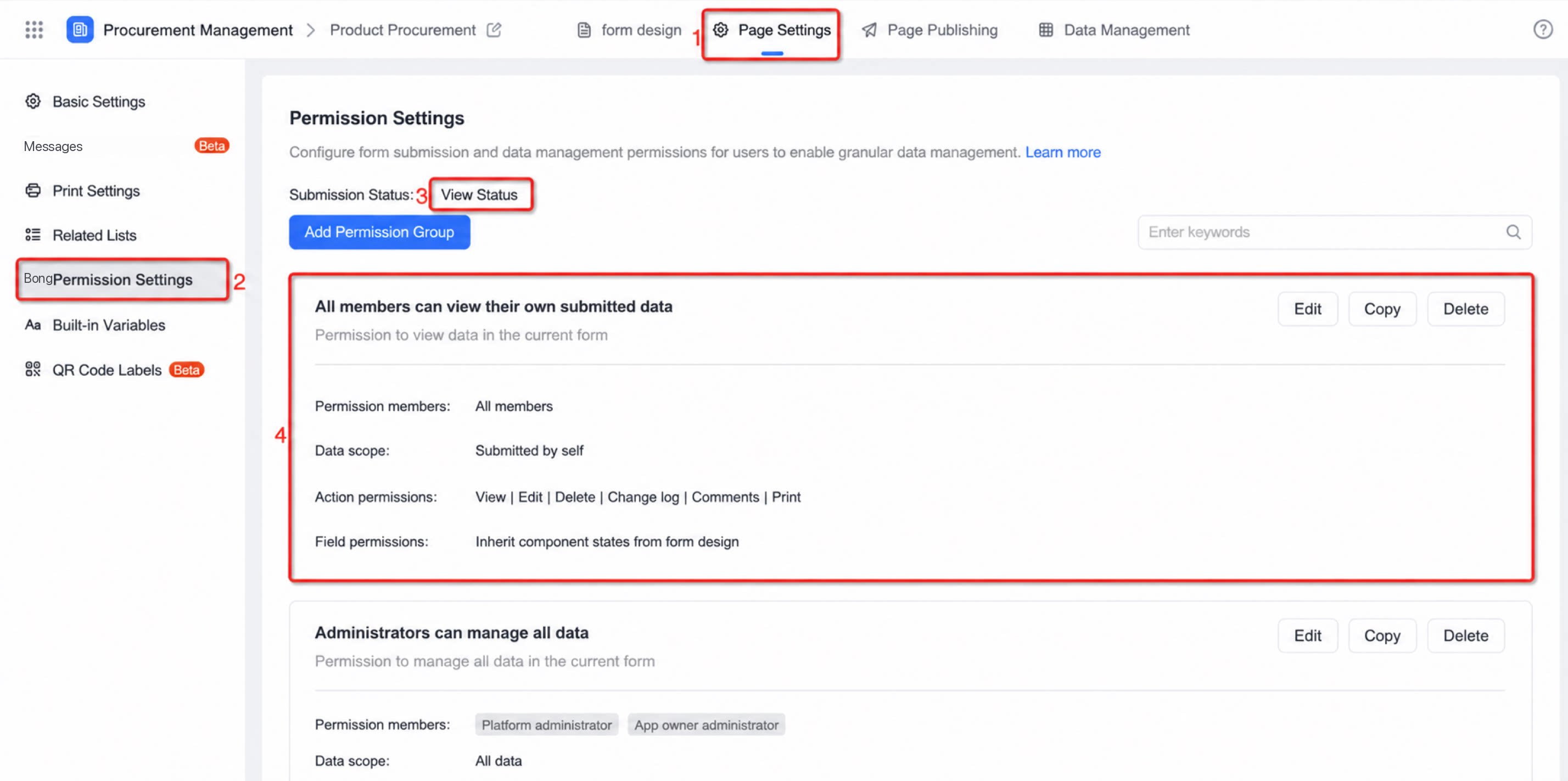This screenshot has height=781, width=1568.
Task: Click the QR Code Labels icon
Action: pyautogui.click(x=33, y=370)
